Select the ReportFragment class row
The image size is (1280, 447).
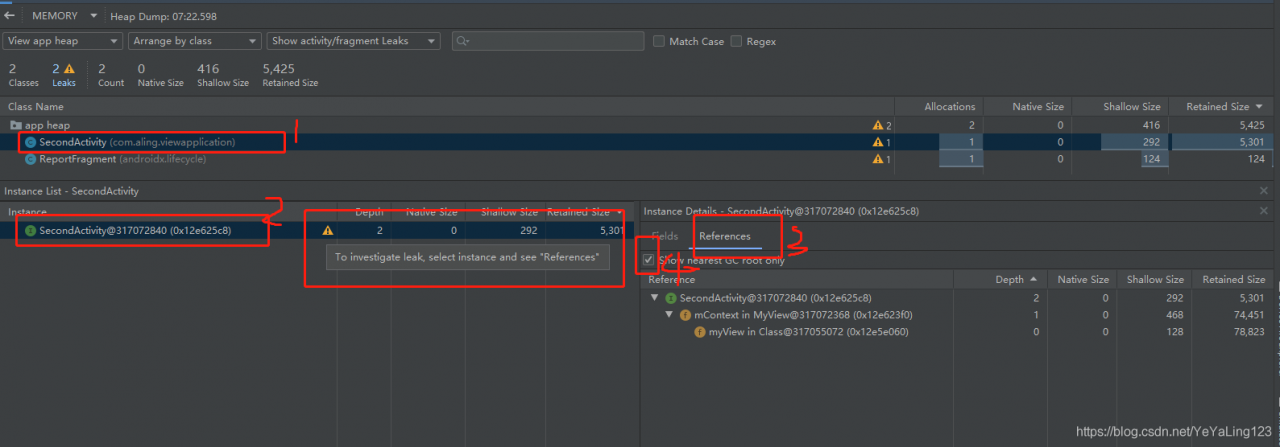[636, 159]
